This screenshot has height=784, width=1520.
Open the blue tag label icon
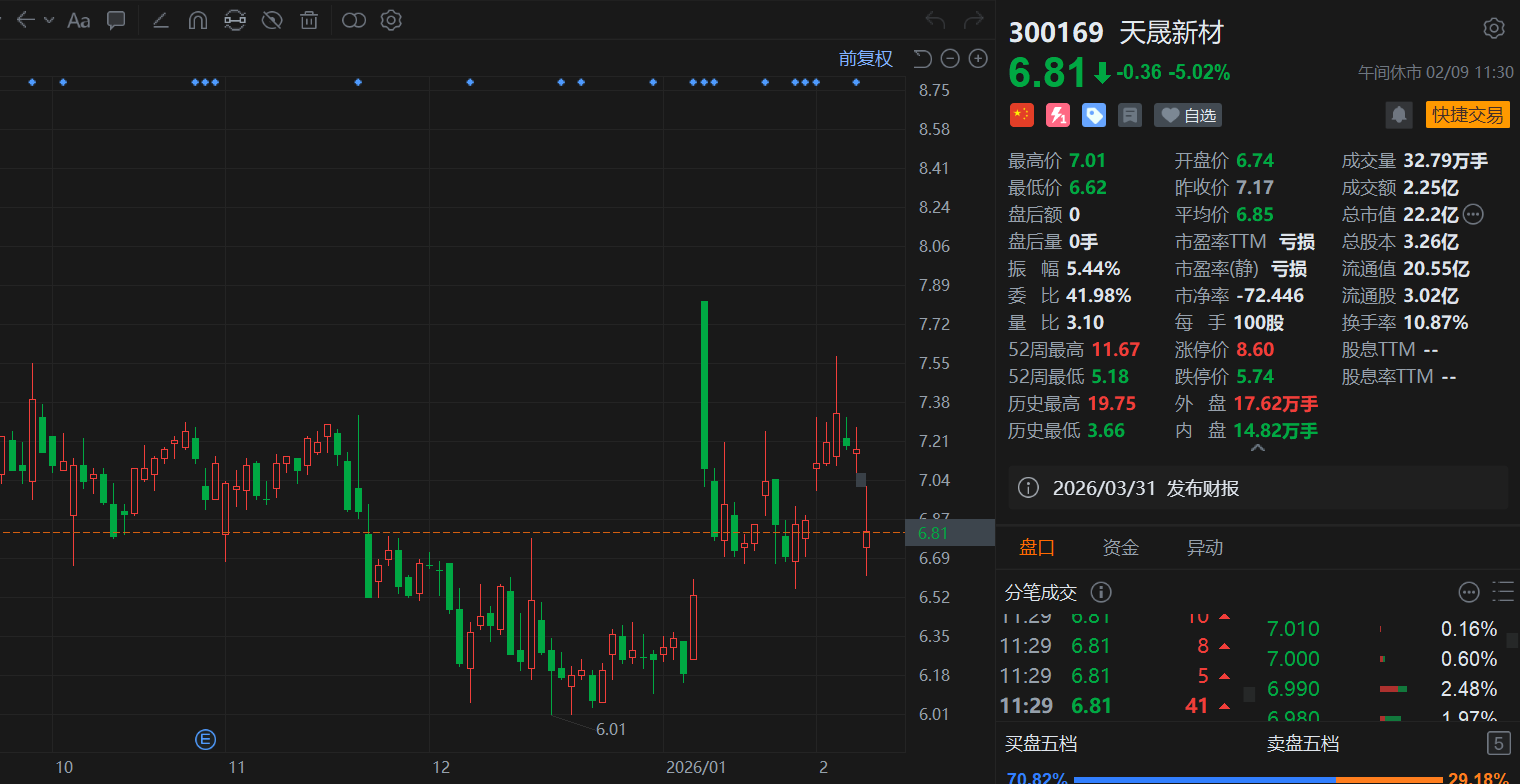pyautogui.click(x=1094, y=115)
